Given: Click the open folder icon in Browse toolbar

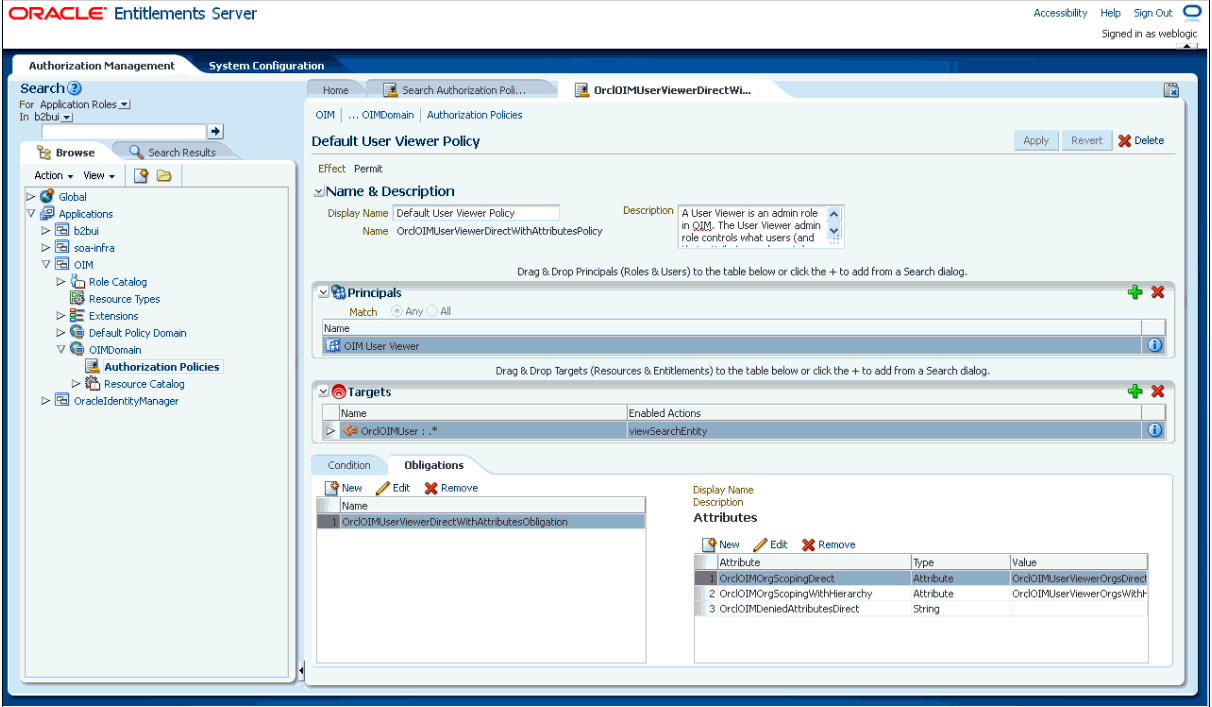Looking at the screenshot, I should click(164, 176).
